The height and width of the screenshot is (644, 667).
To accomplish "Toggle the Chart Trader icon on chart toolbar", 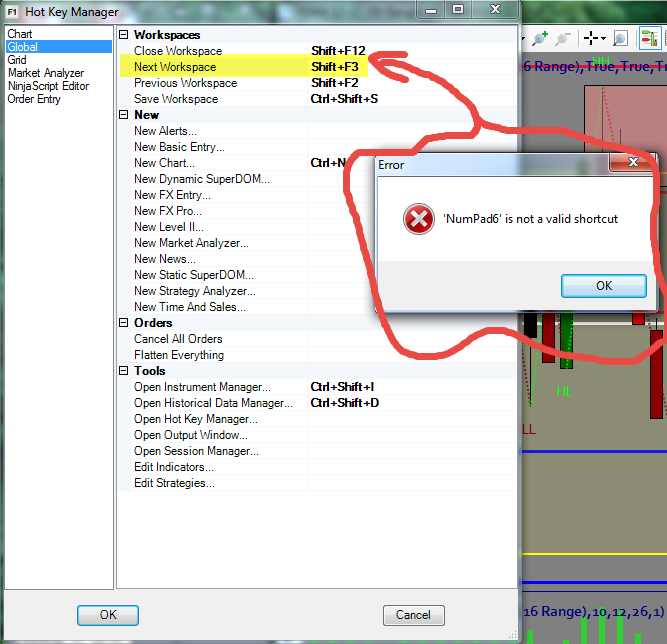I will pos(650,38).
